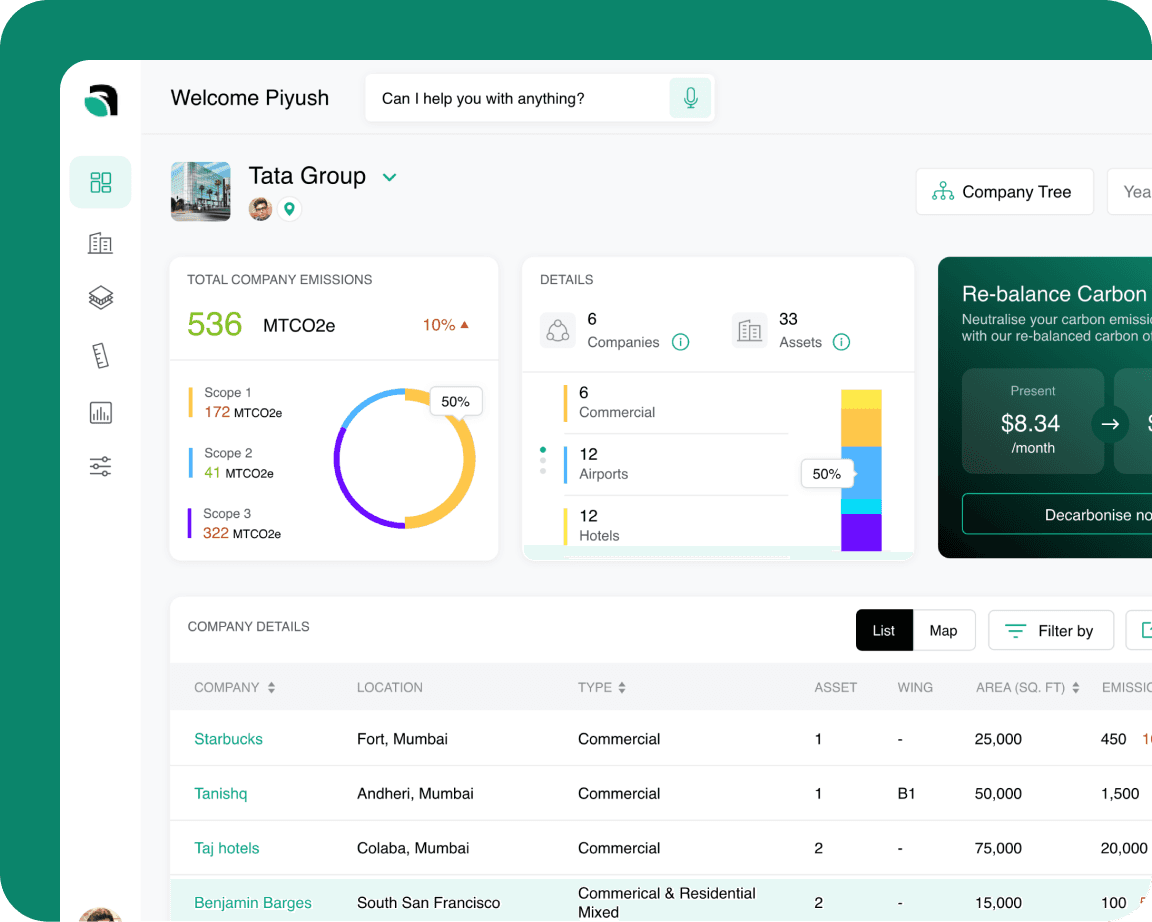Click the Decarbonise now button

1057,514
